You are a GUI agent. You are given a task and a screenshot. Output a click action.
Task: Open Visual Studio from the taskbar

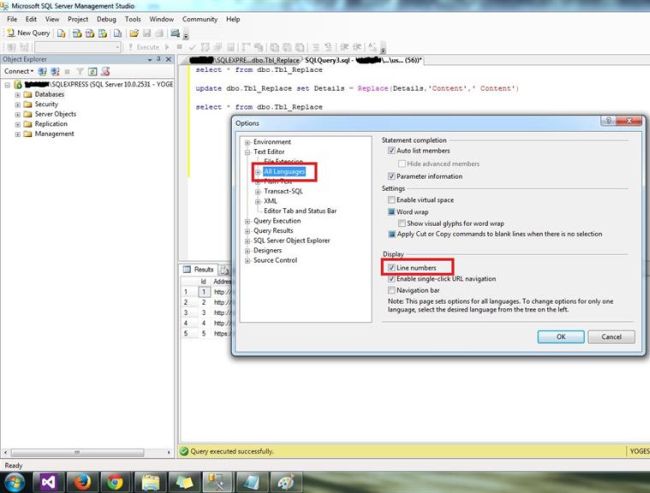point(49,483)
